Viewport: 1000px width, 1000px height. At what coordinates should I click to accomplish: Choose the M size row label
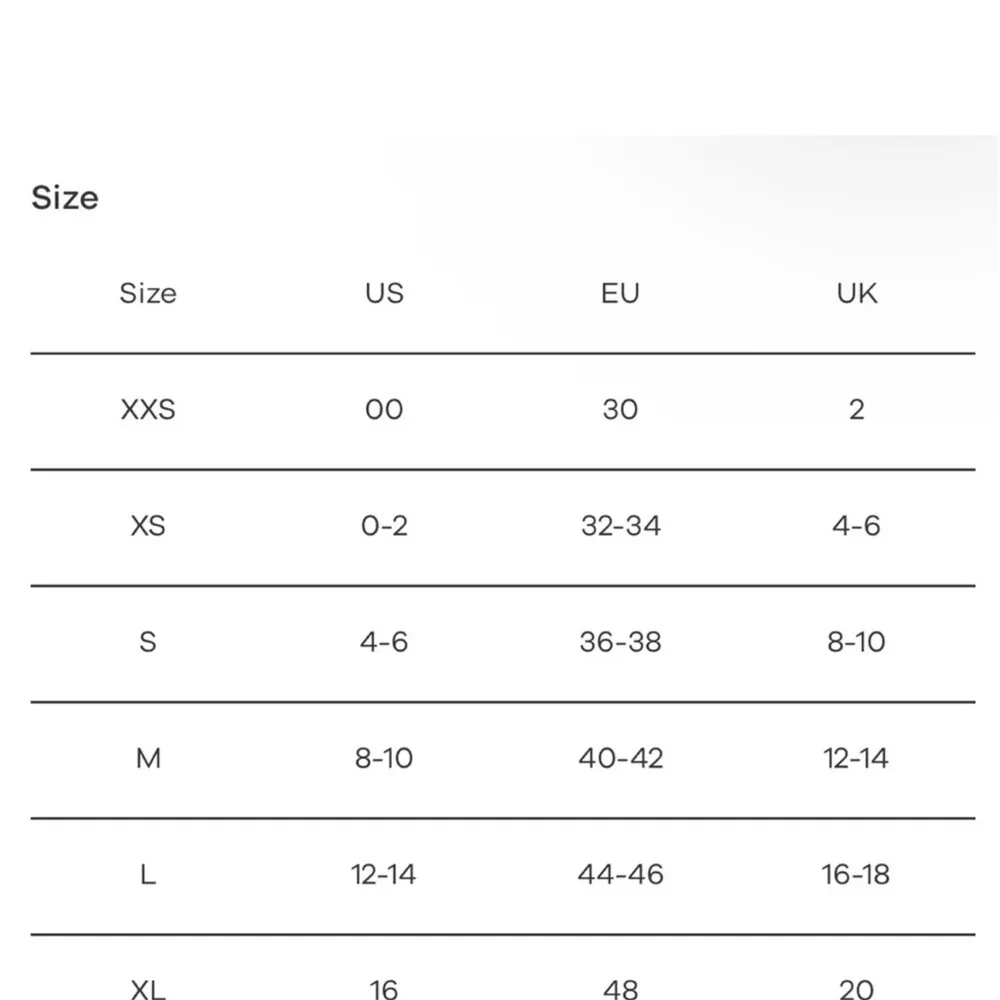148,758
